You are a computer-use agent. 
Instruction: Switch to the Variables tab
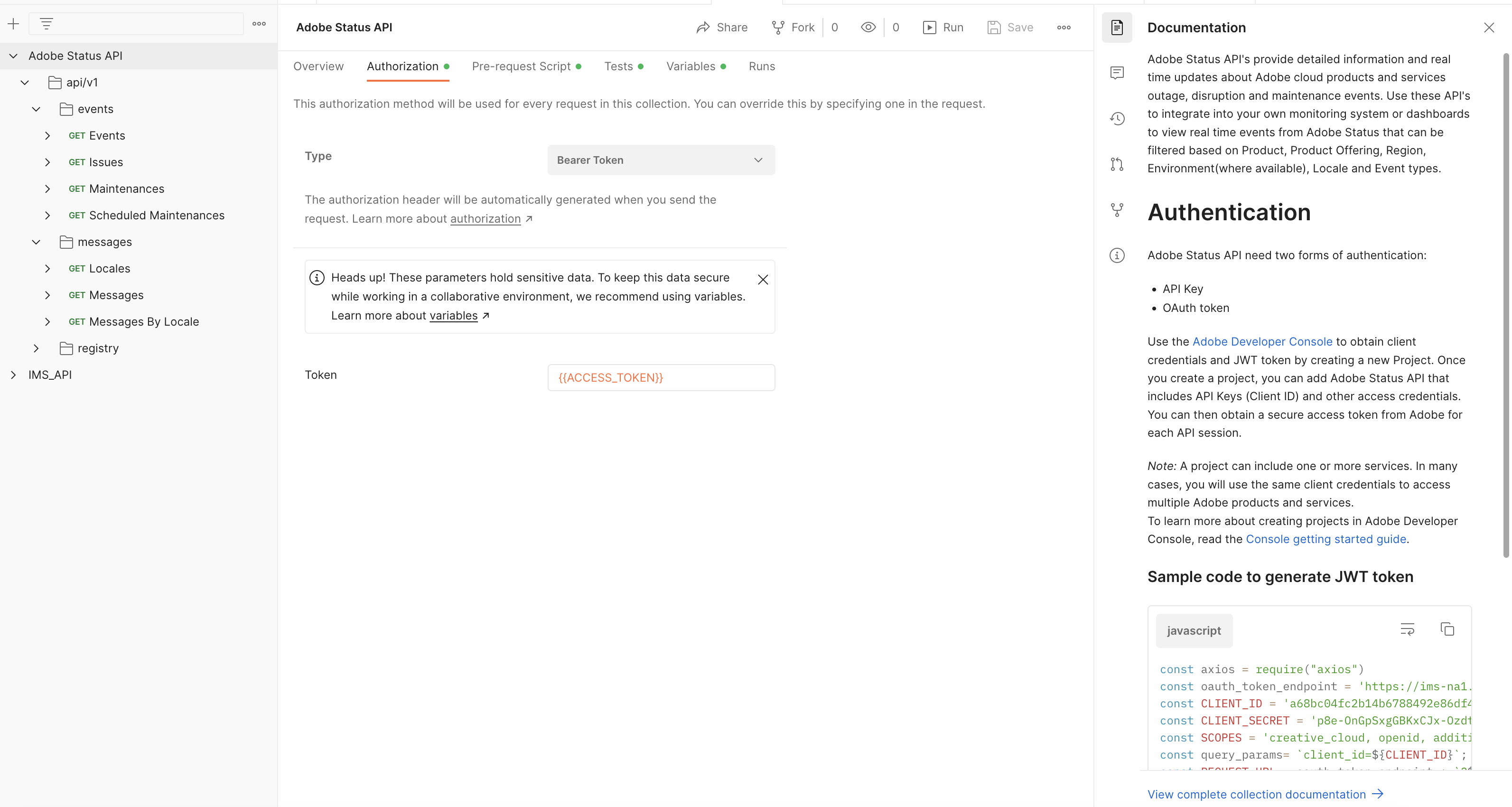point(696,66)
